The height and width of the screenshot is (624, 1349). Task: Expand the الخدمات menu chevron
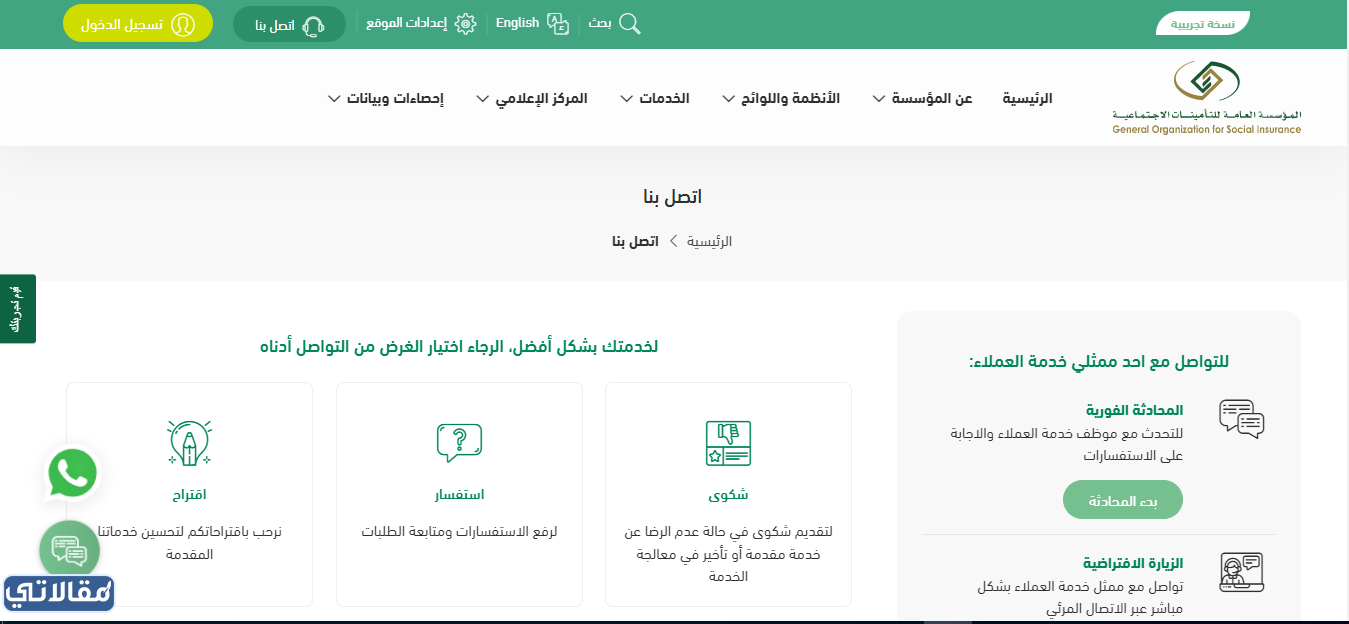626,99
